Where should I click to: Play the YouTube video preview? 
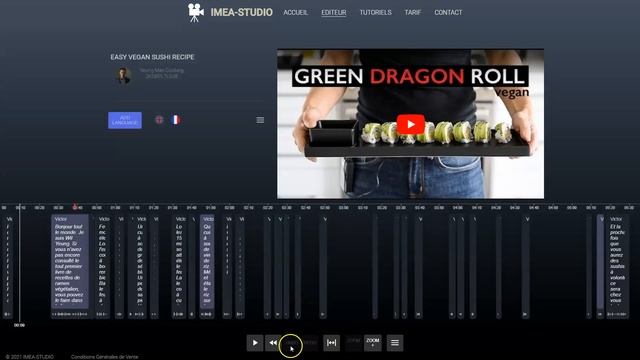point(410,124)
